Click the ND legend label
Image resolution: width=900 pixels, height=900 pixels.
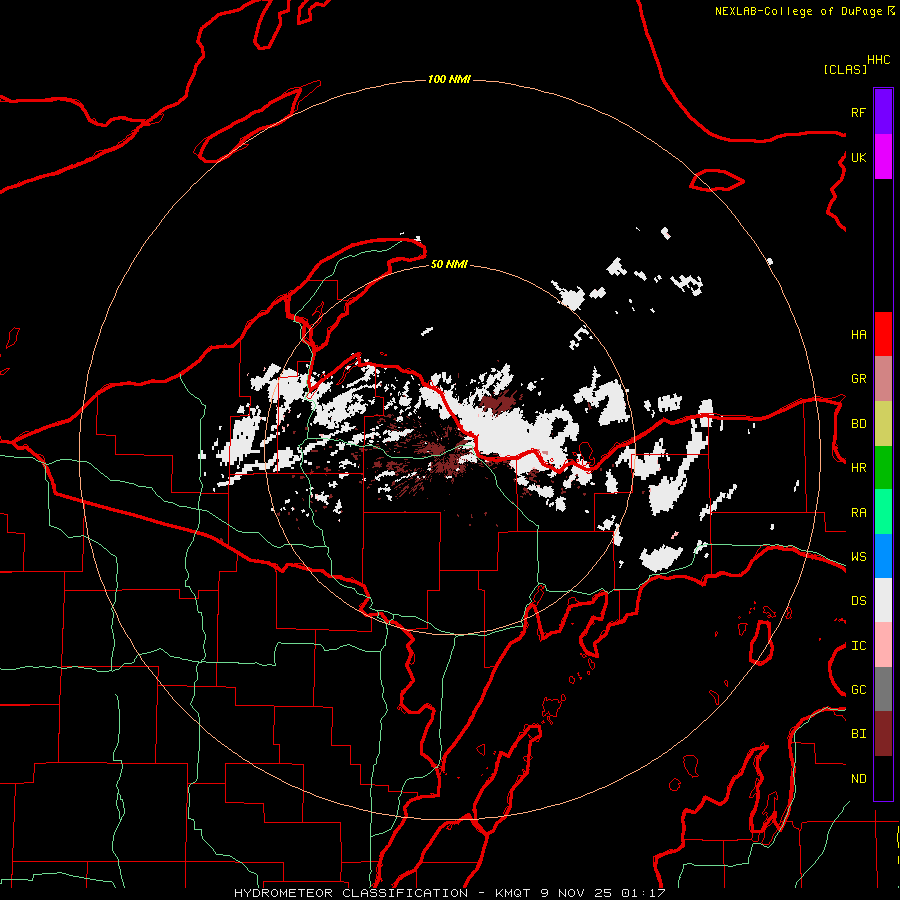pos(858,779)
